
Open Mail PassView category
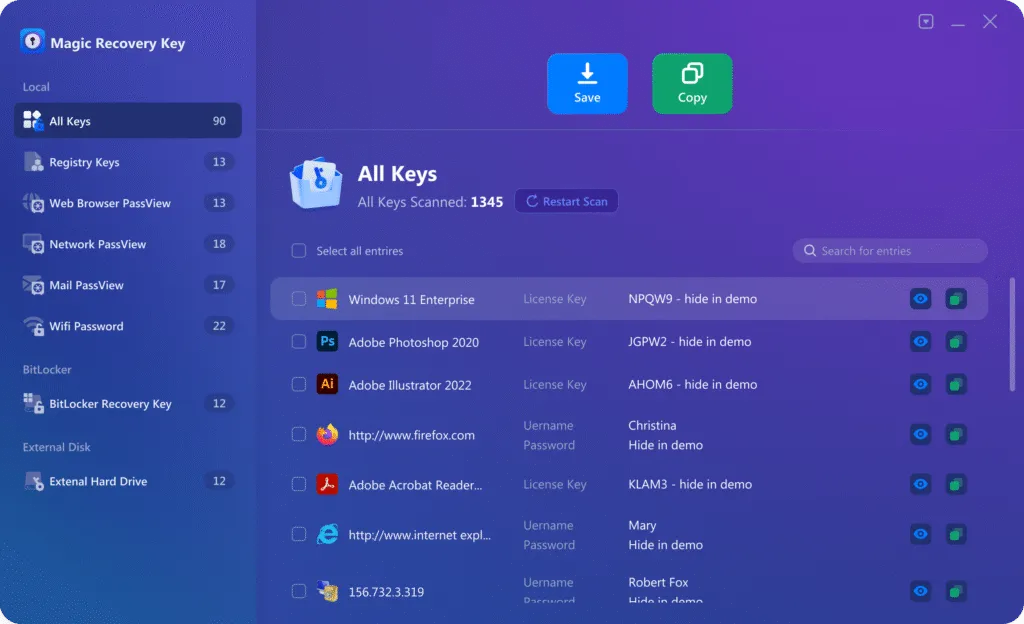[x=128, y=285]
